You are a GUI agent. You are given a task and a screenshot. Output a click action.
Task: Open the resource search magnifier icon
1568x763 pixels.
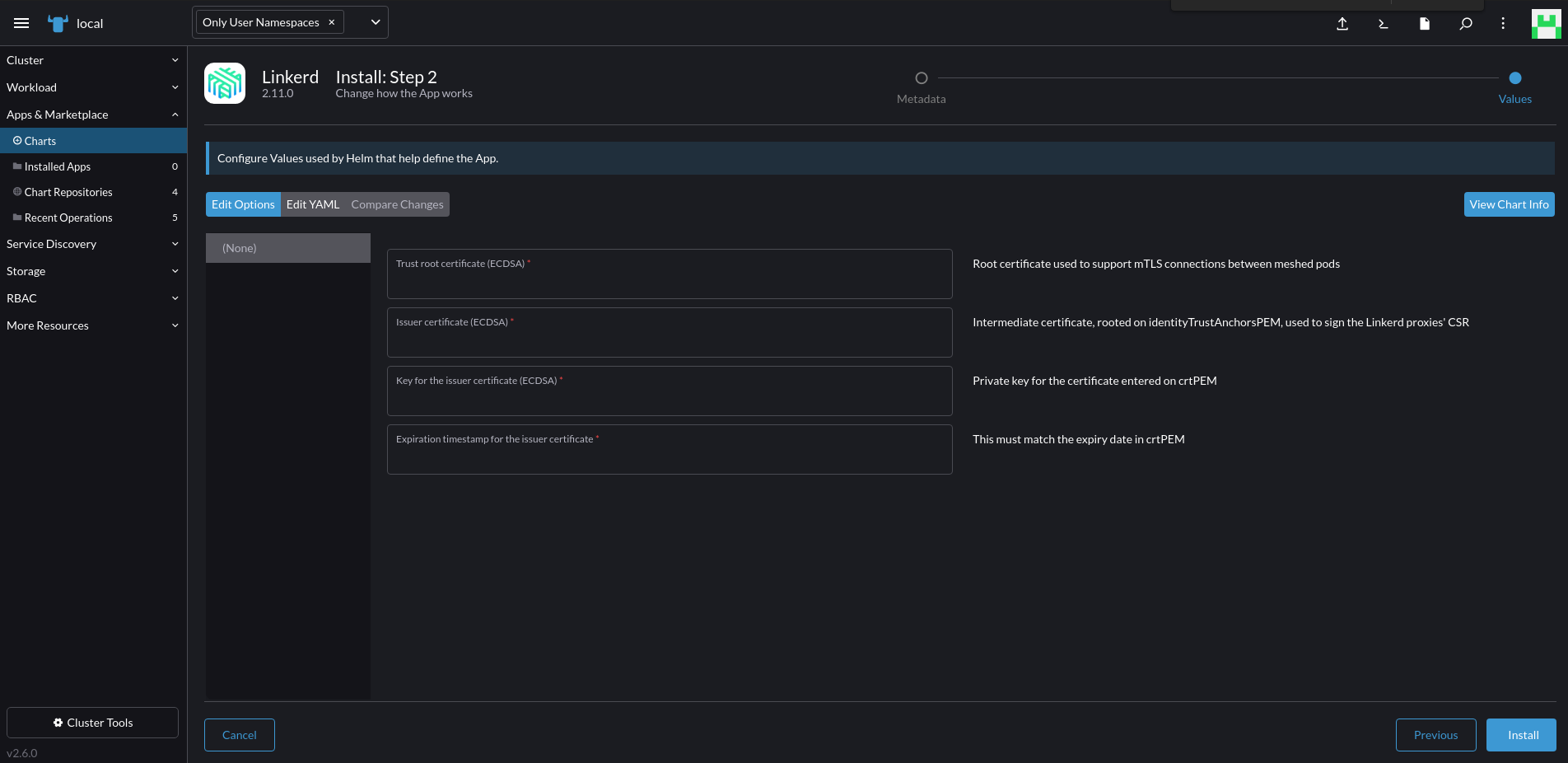1466,24
